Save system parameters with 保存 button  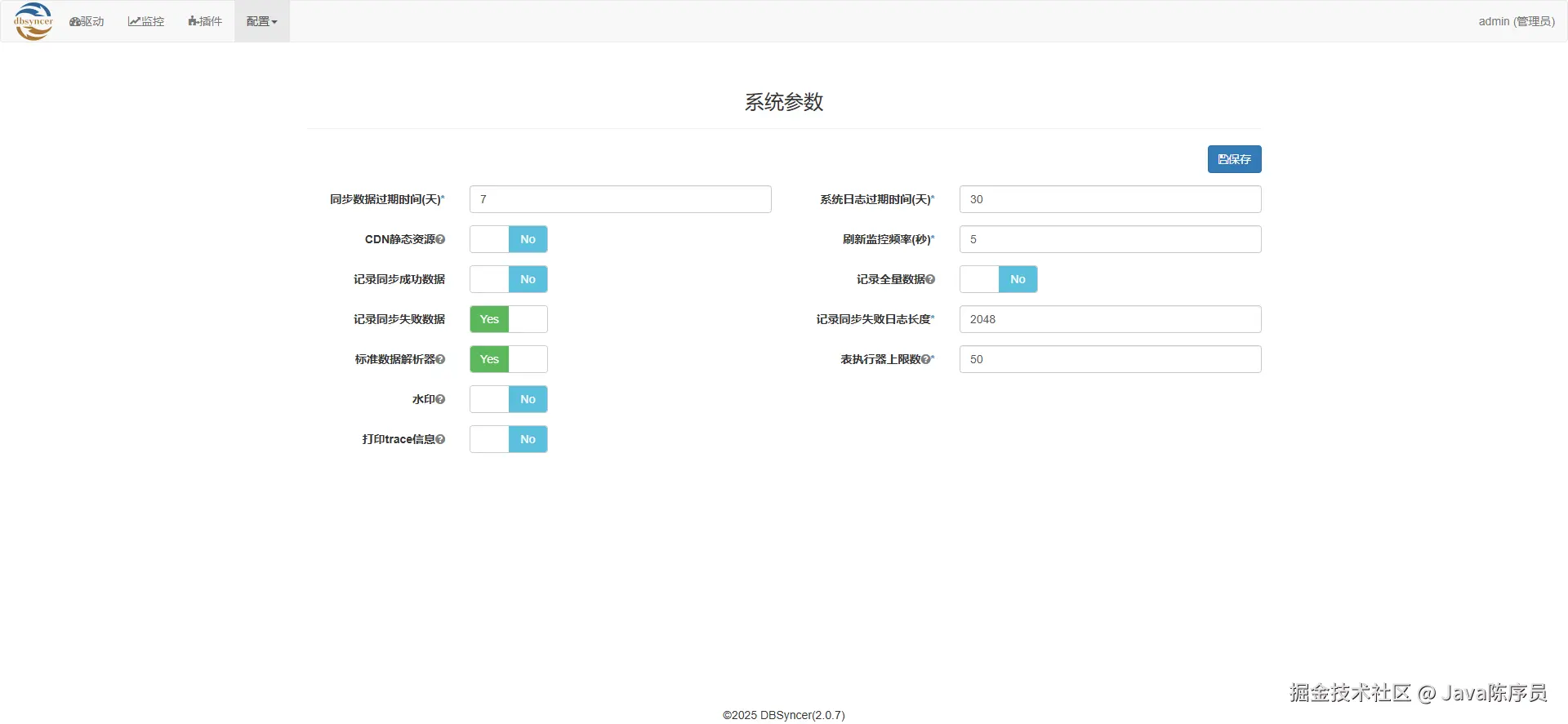pos(1234,159)
